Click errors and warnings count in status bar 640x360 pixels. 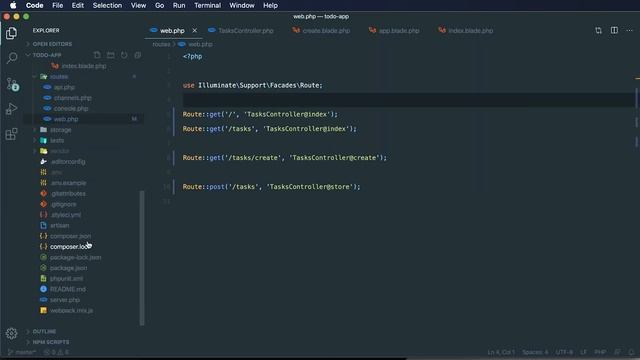click(56, 352)
